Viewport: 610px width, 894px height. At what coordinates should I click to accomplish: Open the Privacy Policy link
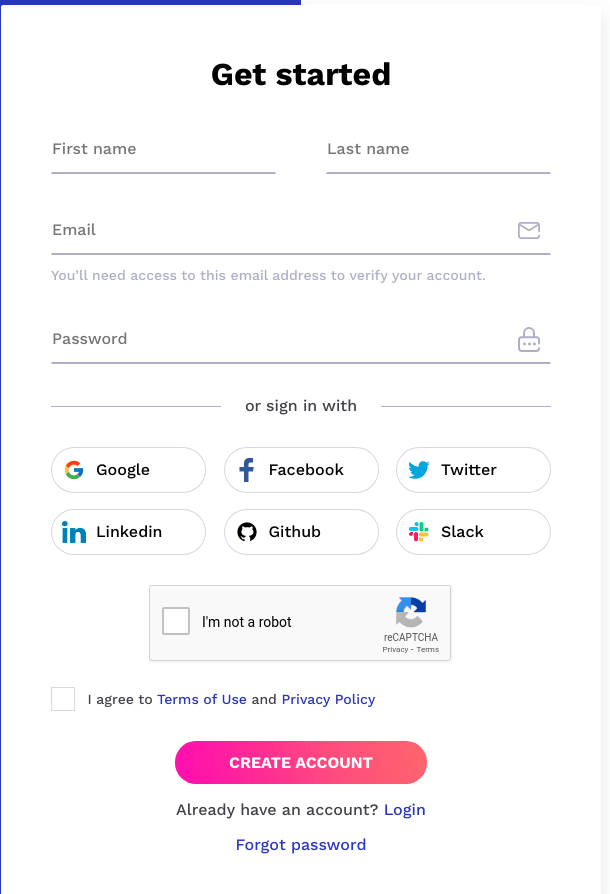click(328, 700)
